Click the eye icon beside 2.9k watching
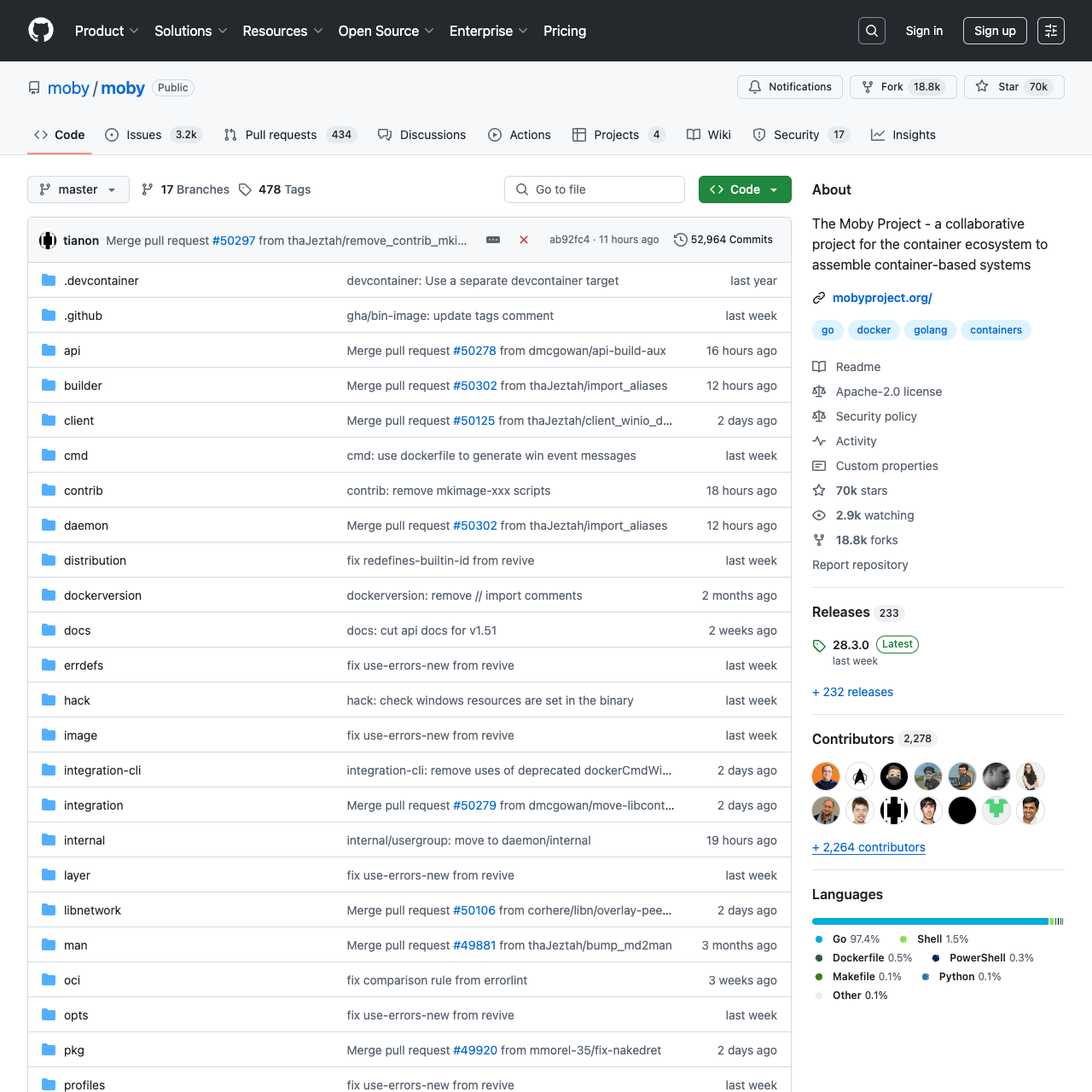Screen dimensions: 1092x1092 (x=819, y=515)
